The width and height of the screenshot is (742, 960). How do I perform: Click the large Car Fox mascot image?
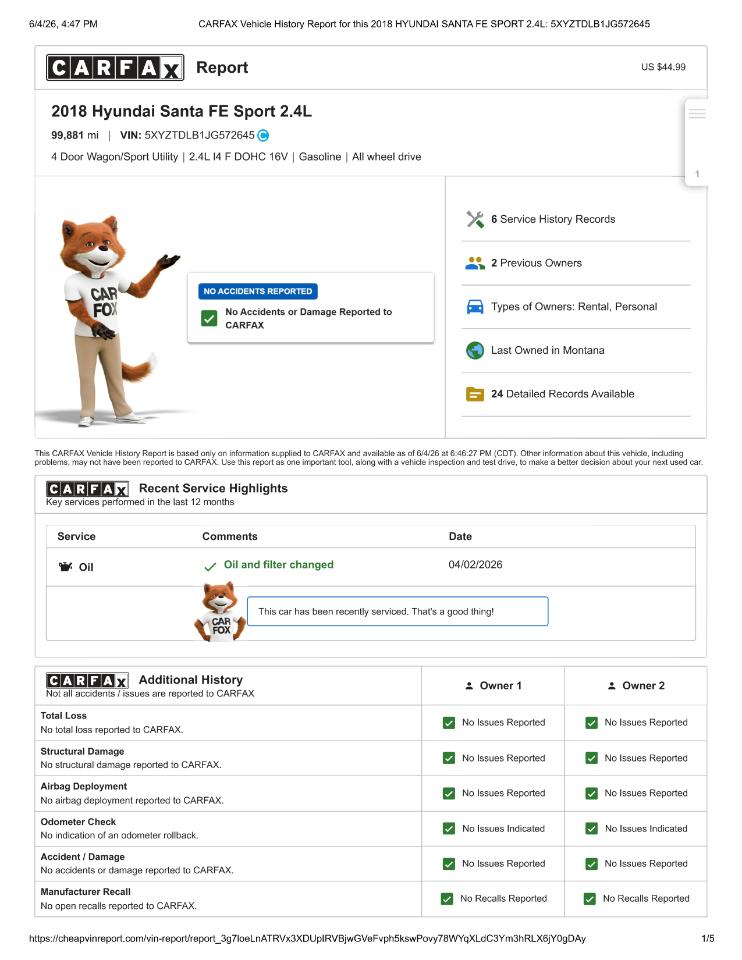109,320
